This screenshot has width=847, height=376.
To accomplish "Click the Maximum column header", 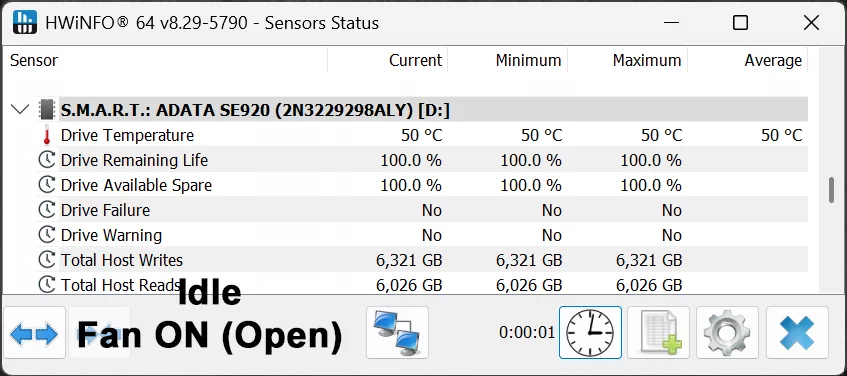I will point(647,60).
